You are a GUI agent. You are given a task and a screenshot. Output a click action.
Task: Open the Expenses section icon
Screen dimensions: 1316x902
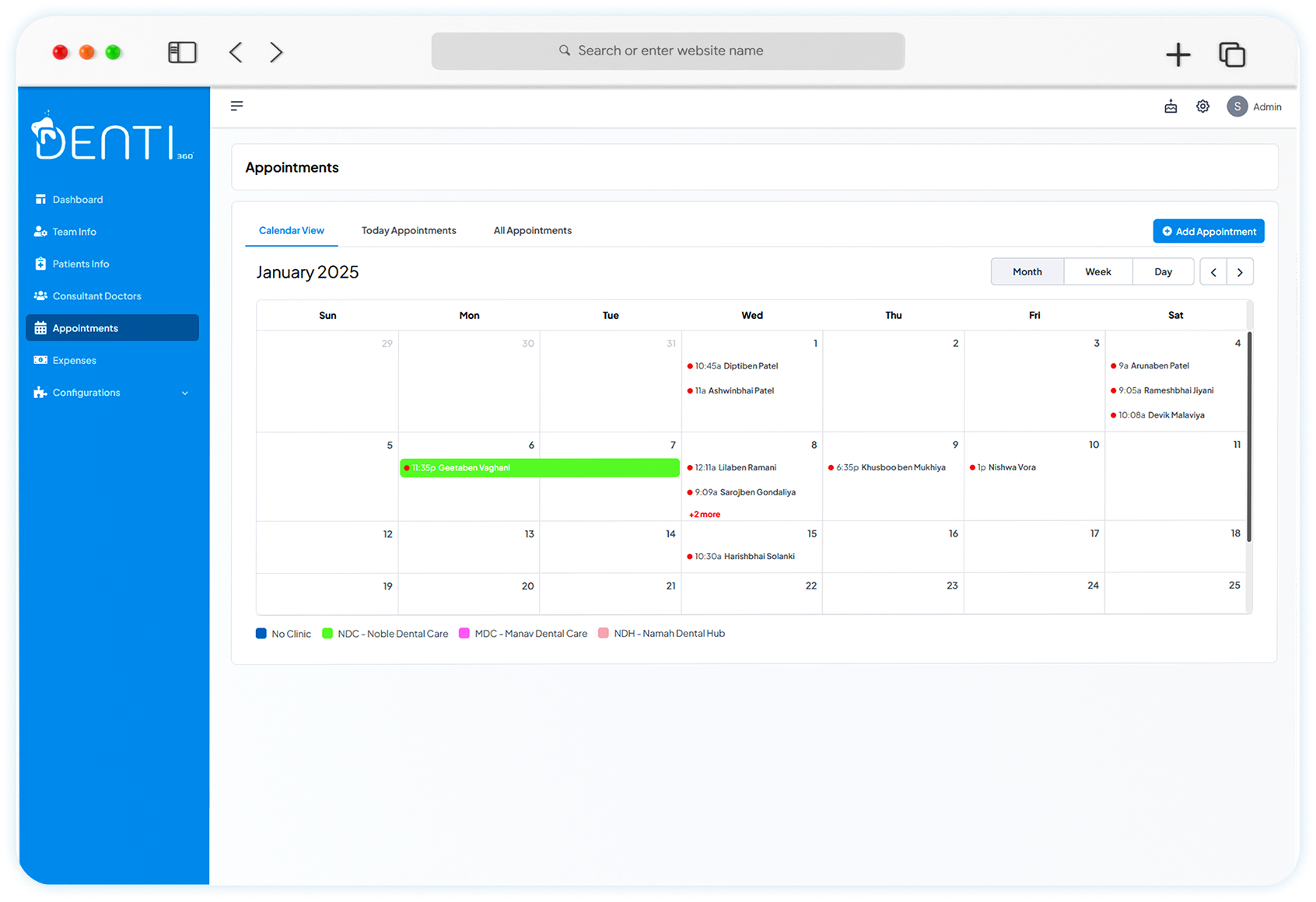click(x=42, y=360)
